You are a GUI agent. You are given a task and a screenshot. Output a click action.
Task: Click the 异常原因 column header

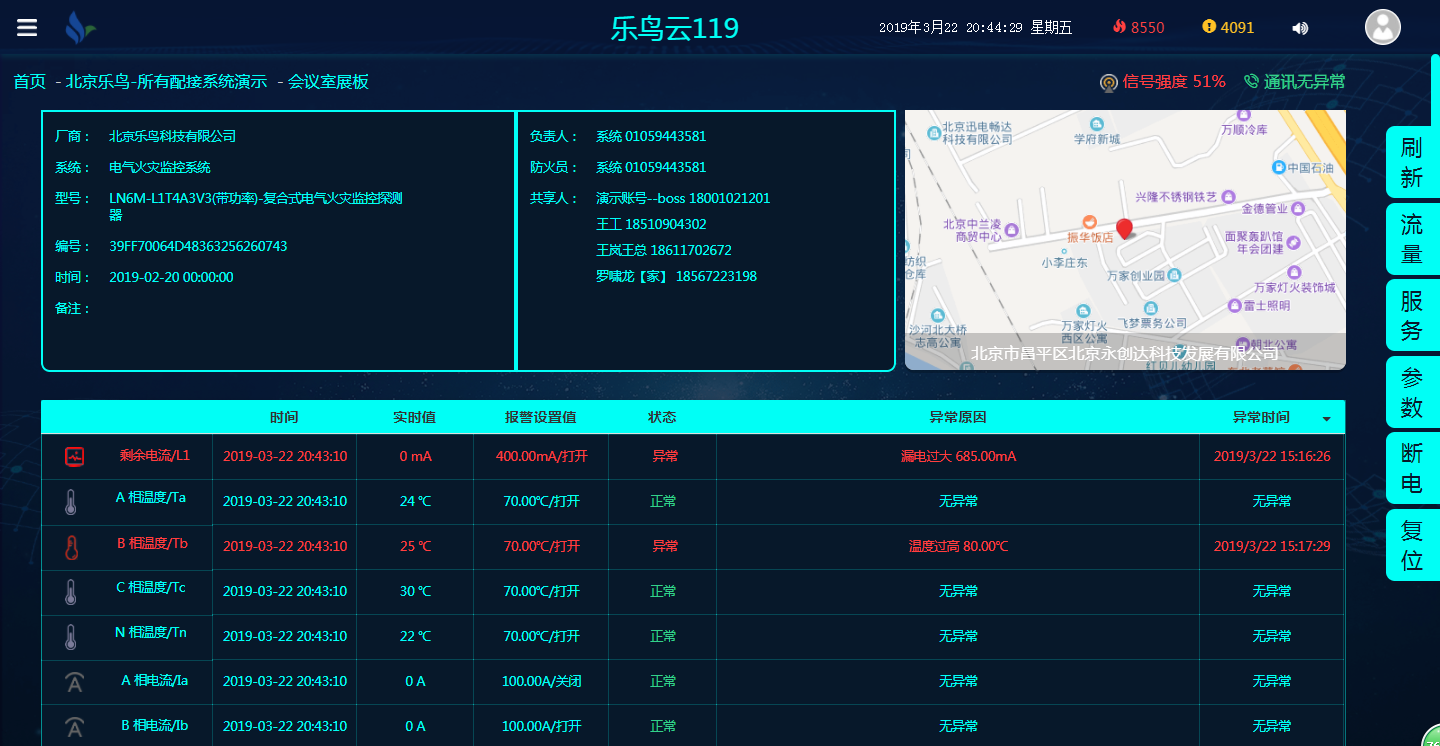pyautogui.click(x=958, y=417)
